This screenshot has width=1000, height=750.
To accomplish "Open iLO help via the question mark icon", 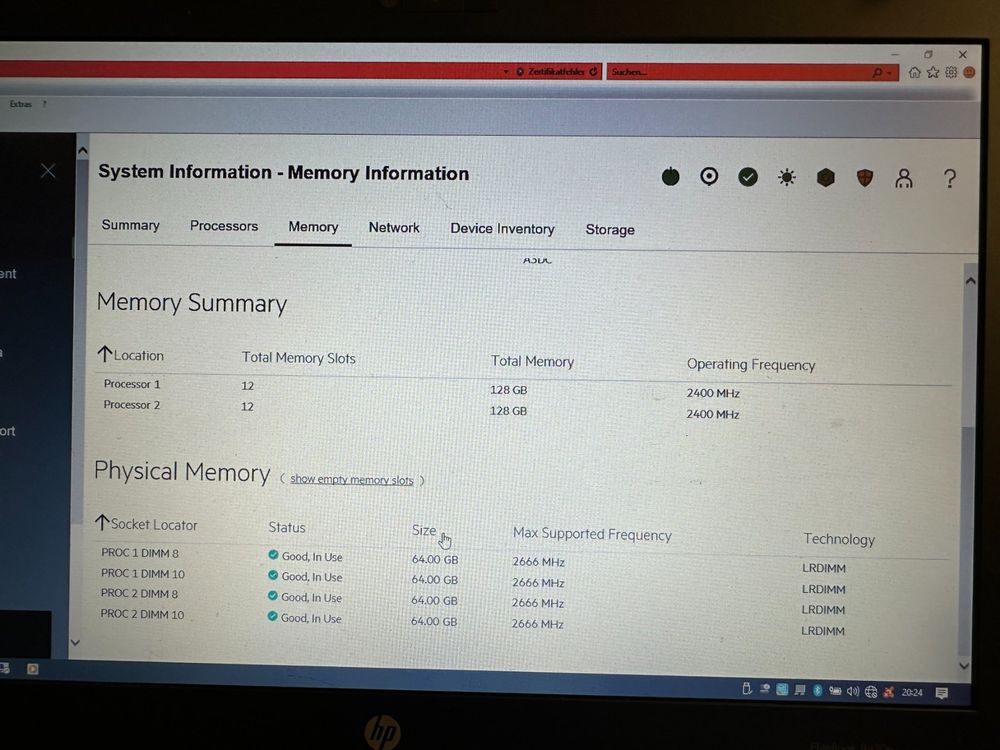I will pos(950,178).
